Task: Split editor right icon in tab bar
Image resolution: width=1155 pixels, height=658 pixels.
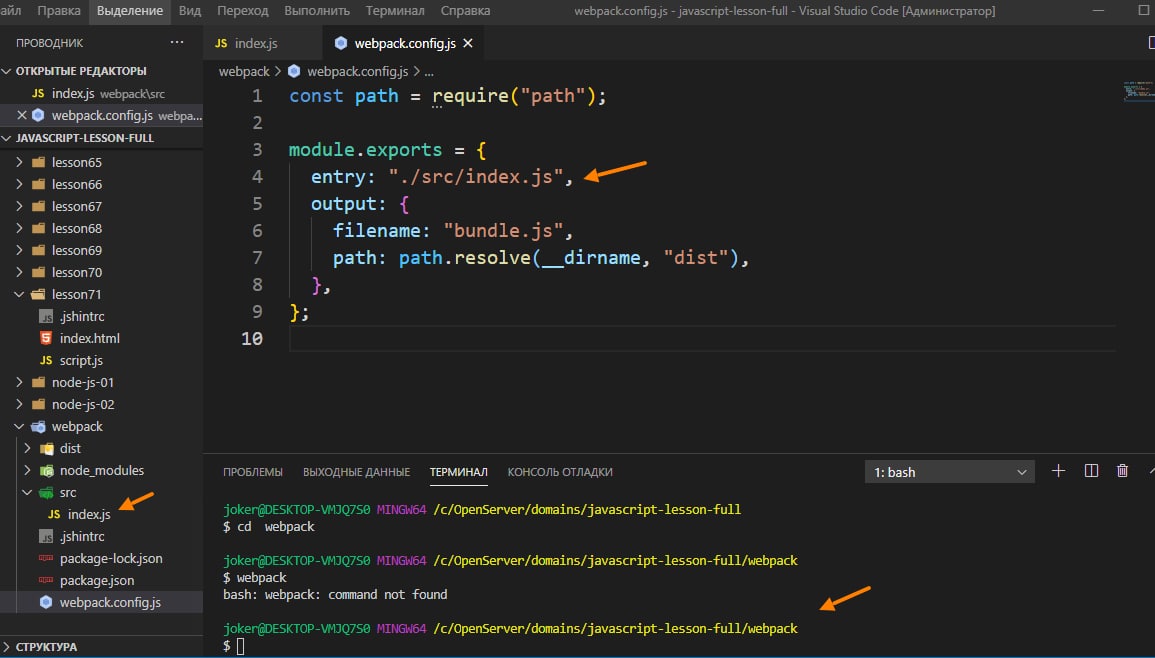Action: pos(1151,43)
